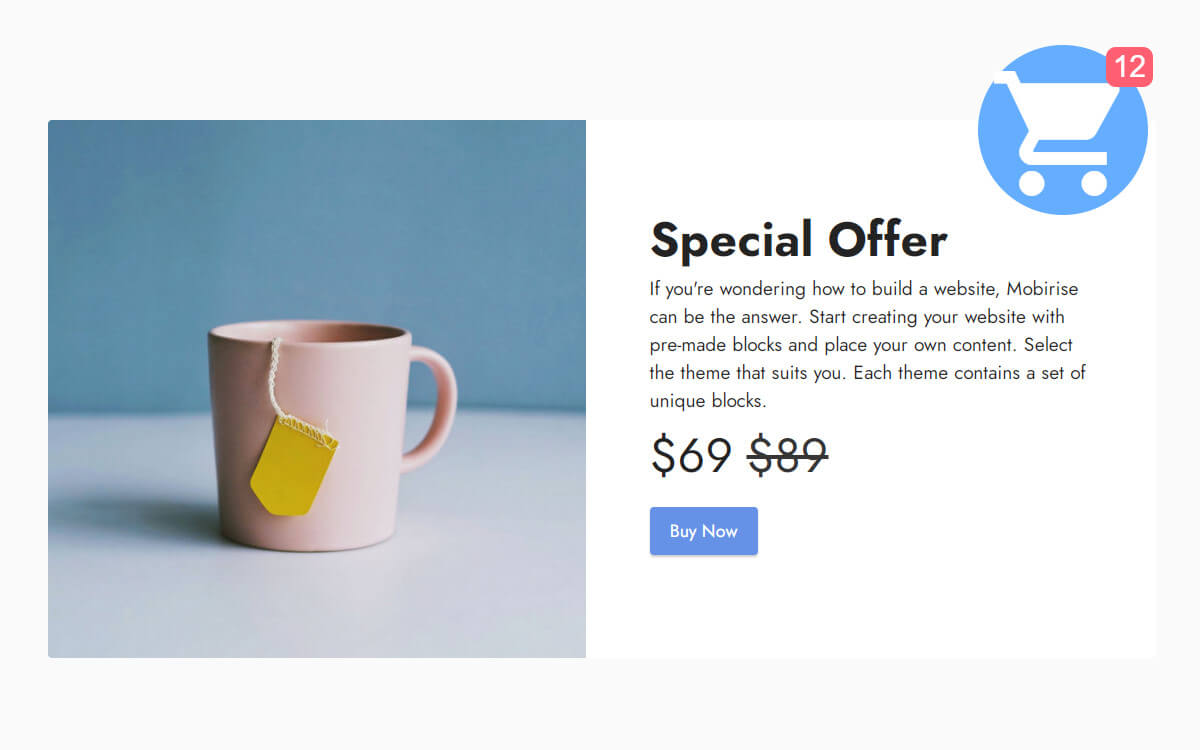Click the left wheel of the cart icon
The image size is (1200, 750).
point(1031,183)
